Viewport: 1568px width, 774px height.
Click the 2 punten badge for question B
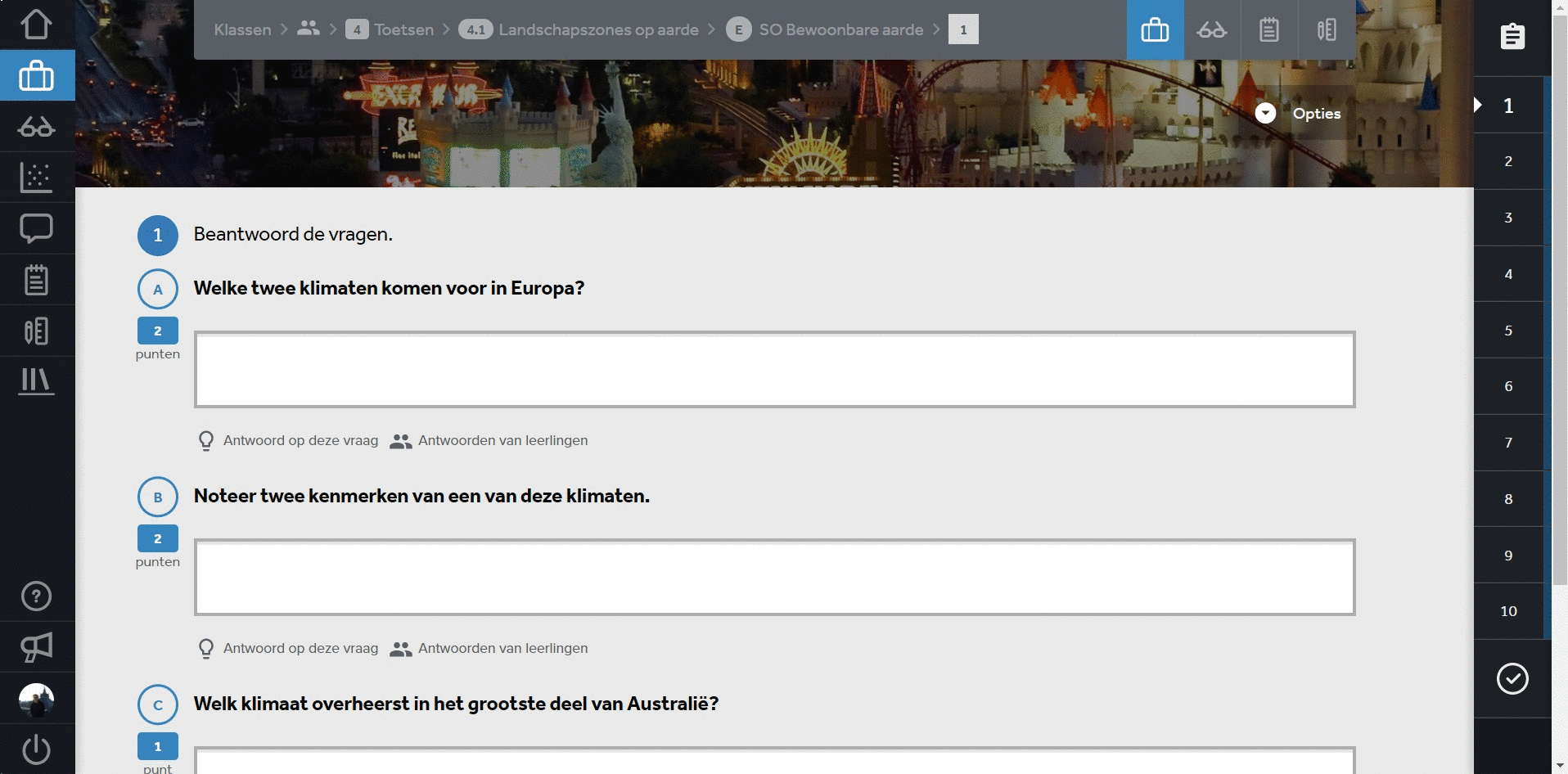click(158, 538)
